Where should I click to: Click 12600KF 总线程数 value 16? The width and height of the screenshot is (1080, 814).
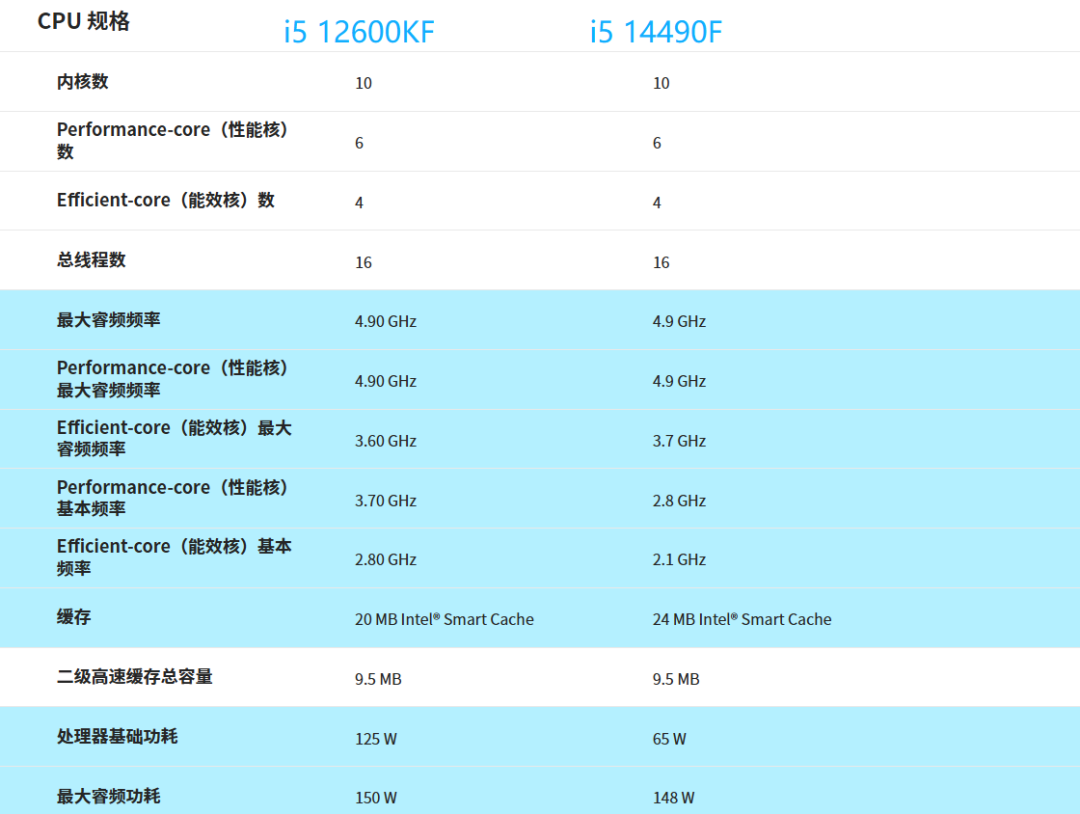[364, 262]
